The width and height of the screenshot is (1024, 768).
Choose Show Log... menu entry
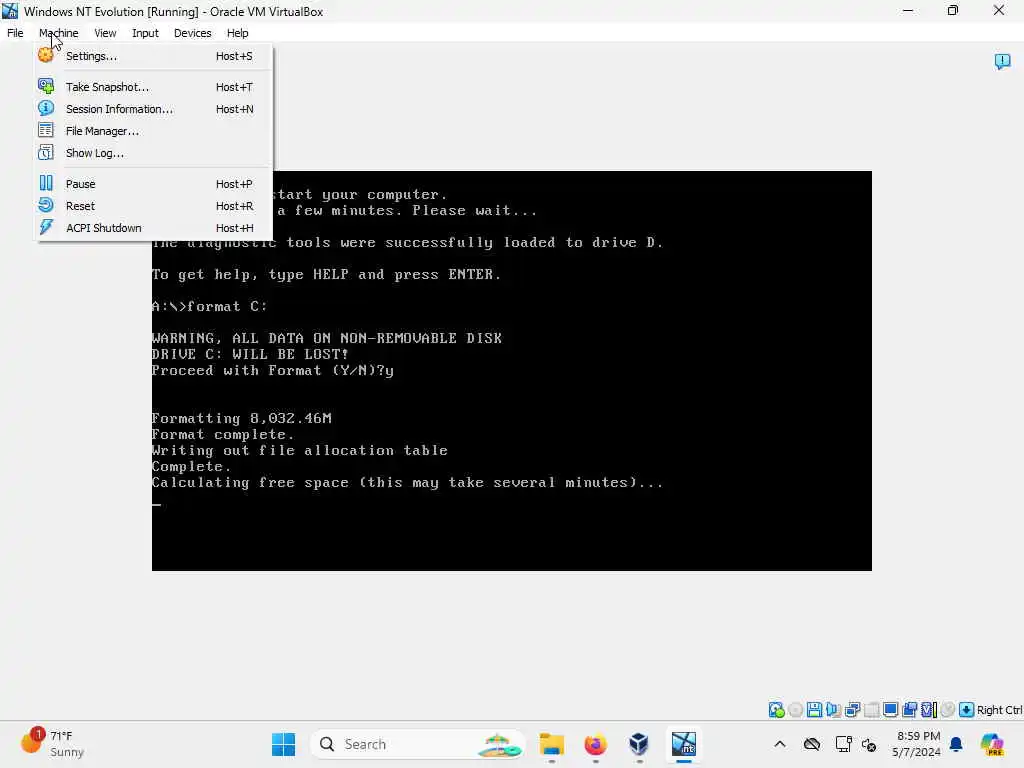(154, 153)
